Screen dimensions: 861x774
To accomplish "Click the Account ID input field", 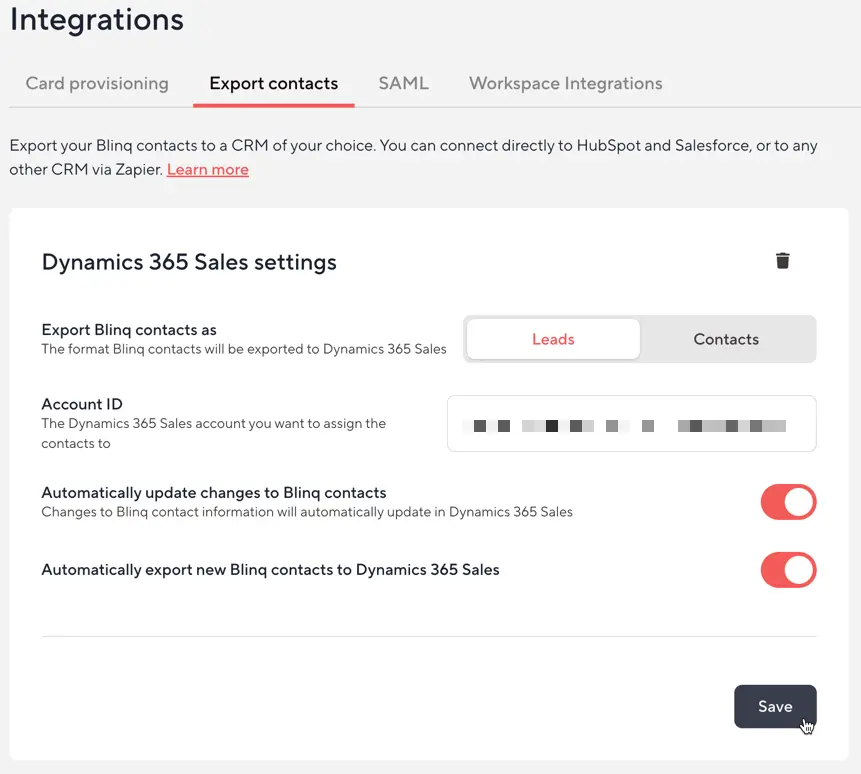I will point(631,424).
